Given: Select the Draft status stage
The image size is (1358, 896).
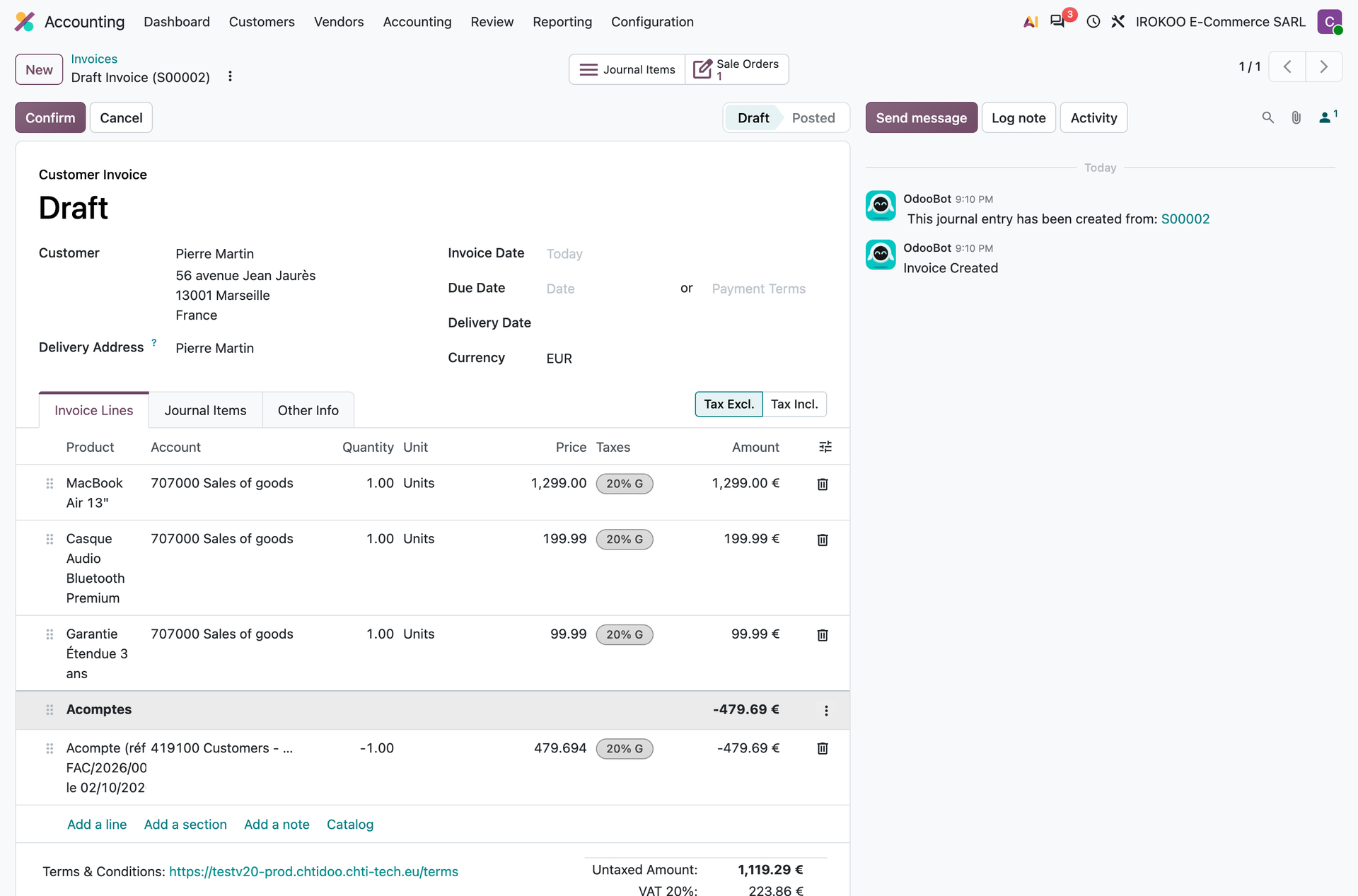Looking at the screenshot, I should (753, 118).
